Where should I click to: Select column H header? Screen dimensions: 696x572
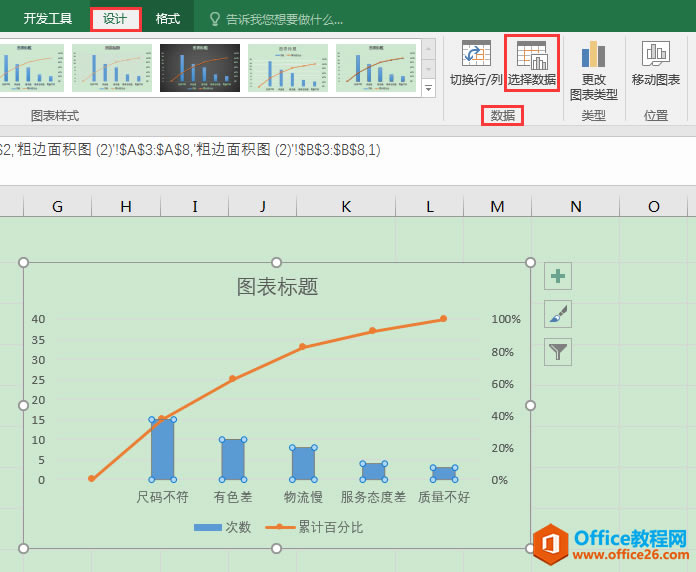click(x=126, y=206)
